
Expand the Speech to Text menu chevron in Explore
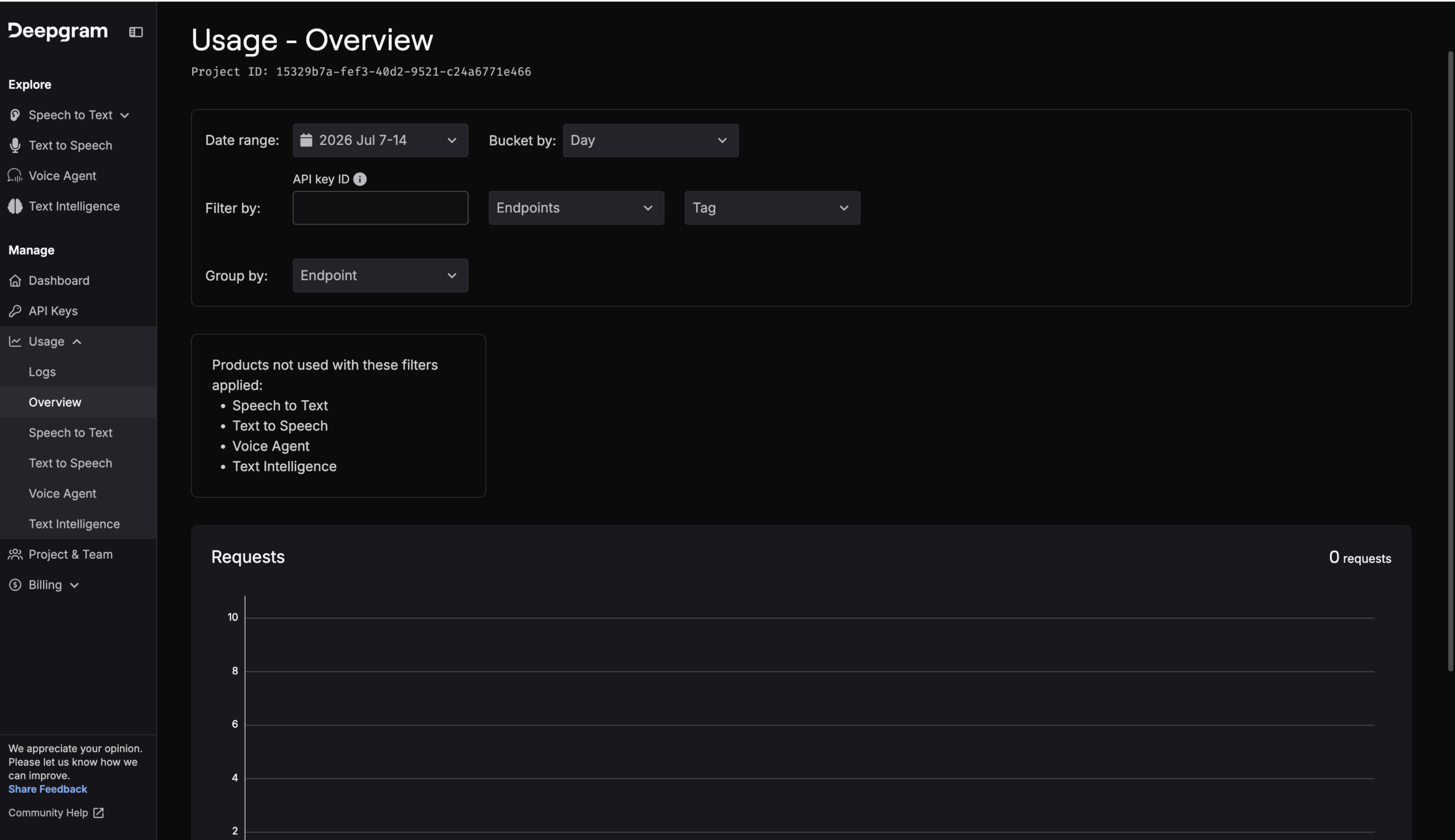click(x=124, y=115)
